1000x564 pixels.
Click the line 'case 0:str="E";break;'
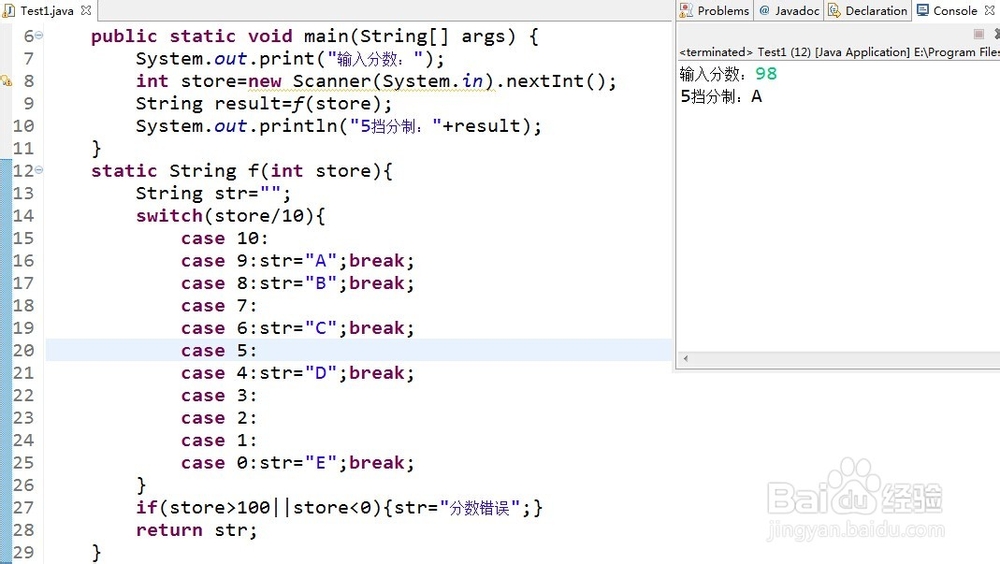coord(297,463)
